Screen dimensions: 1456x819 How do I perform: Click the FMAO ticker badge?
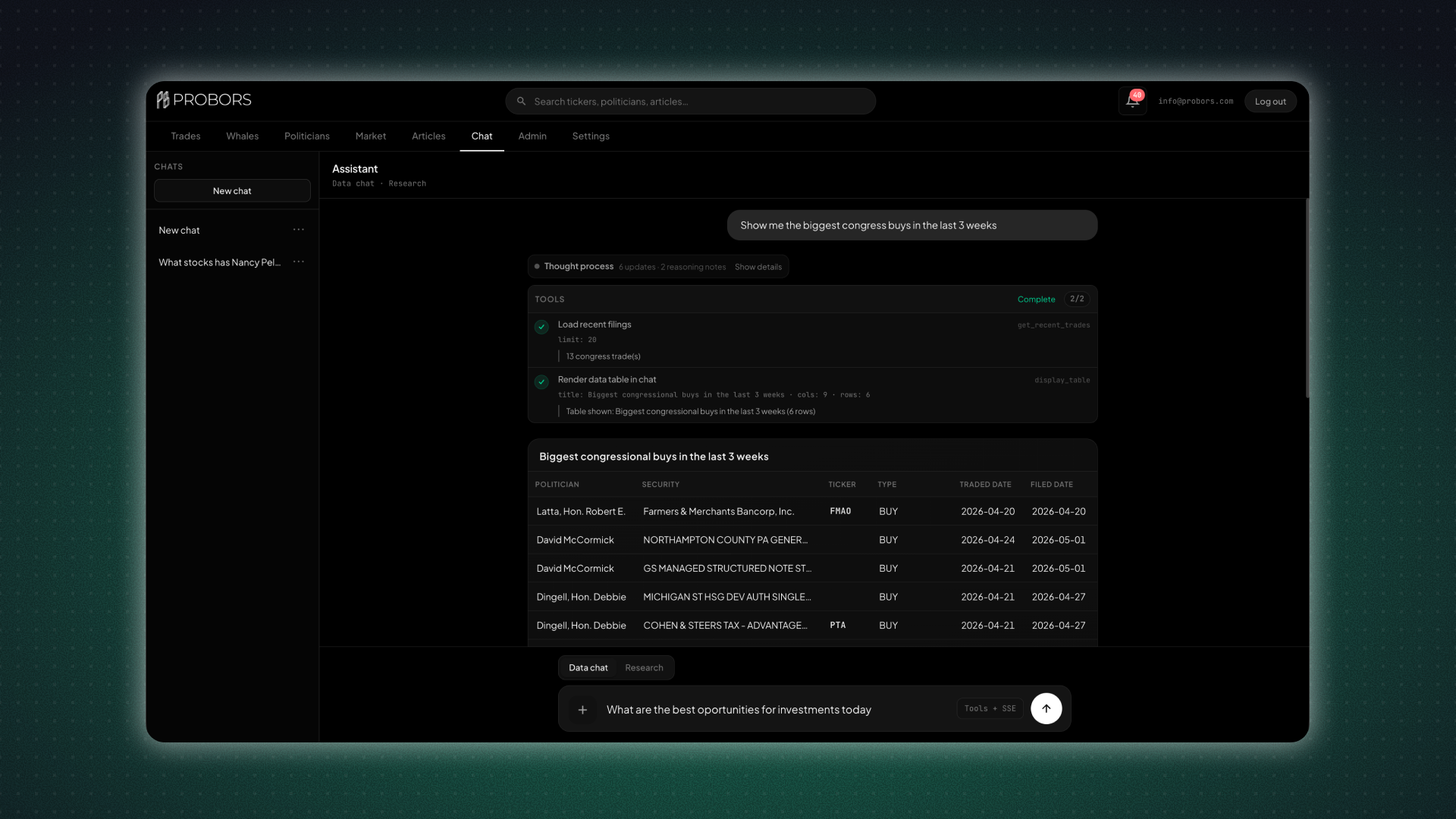pyautogui.click(x=840, y=512)
